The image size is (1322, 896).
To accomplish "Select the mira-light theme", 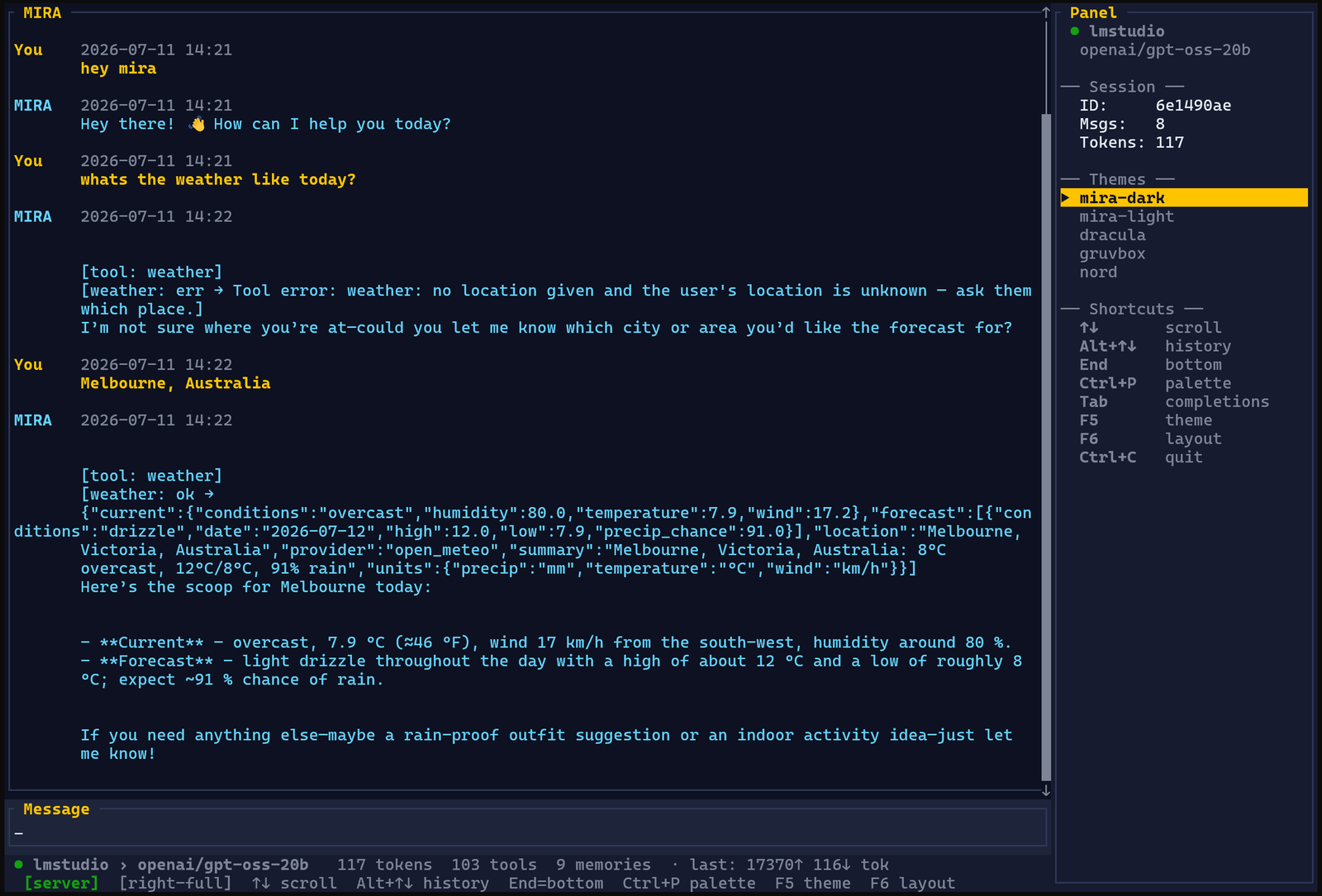I will coord(1126,216).
